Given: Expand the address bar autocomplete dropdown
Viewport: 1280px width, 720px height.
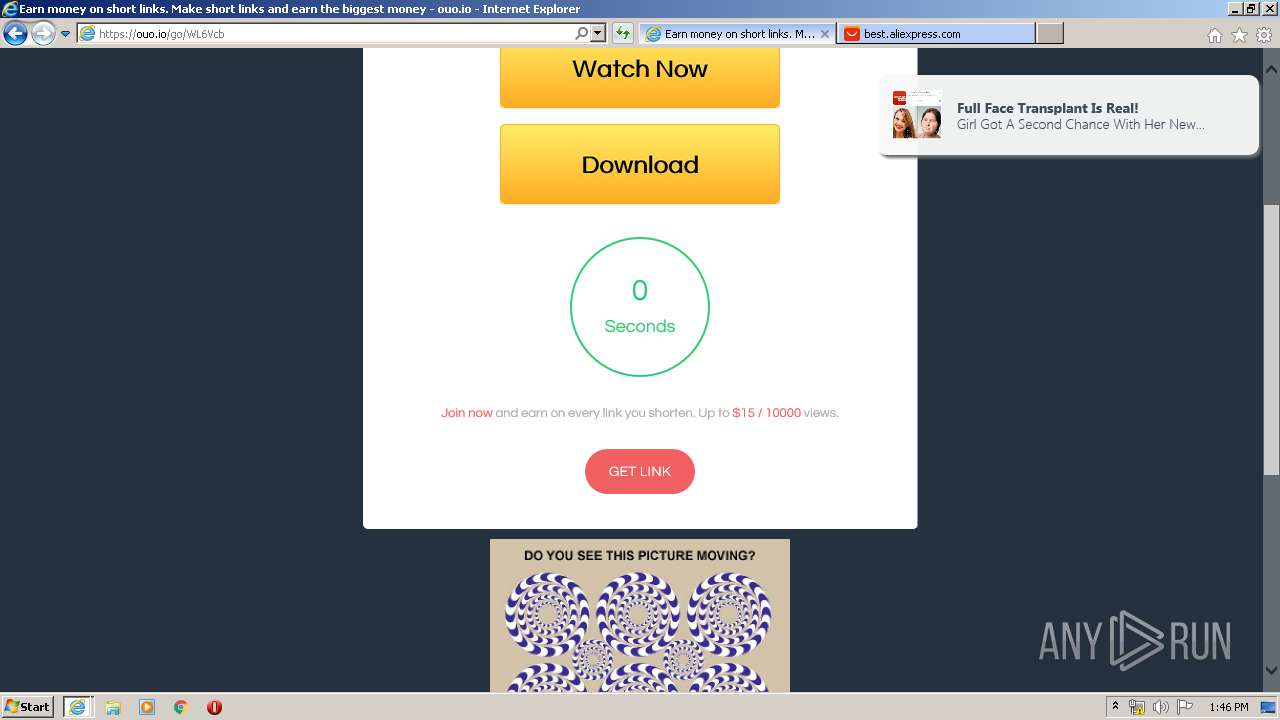Looking at the screenshot, I should (598, 34).
